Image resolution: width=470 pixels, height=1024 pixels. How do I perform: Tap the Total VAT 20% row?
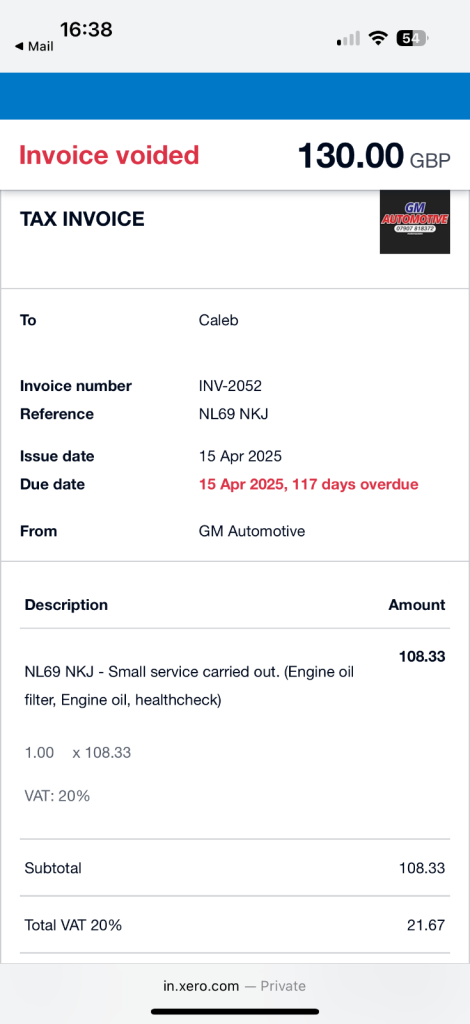click(x=235, y=925)
